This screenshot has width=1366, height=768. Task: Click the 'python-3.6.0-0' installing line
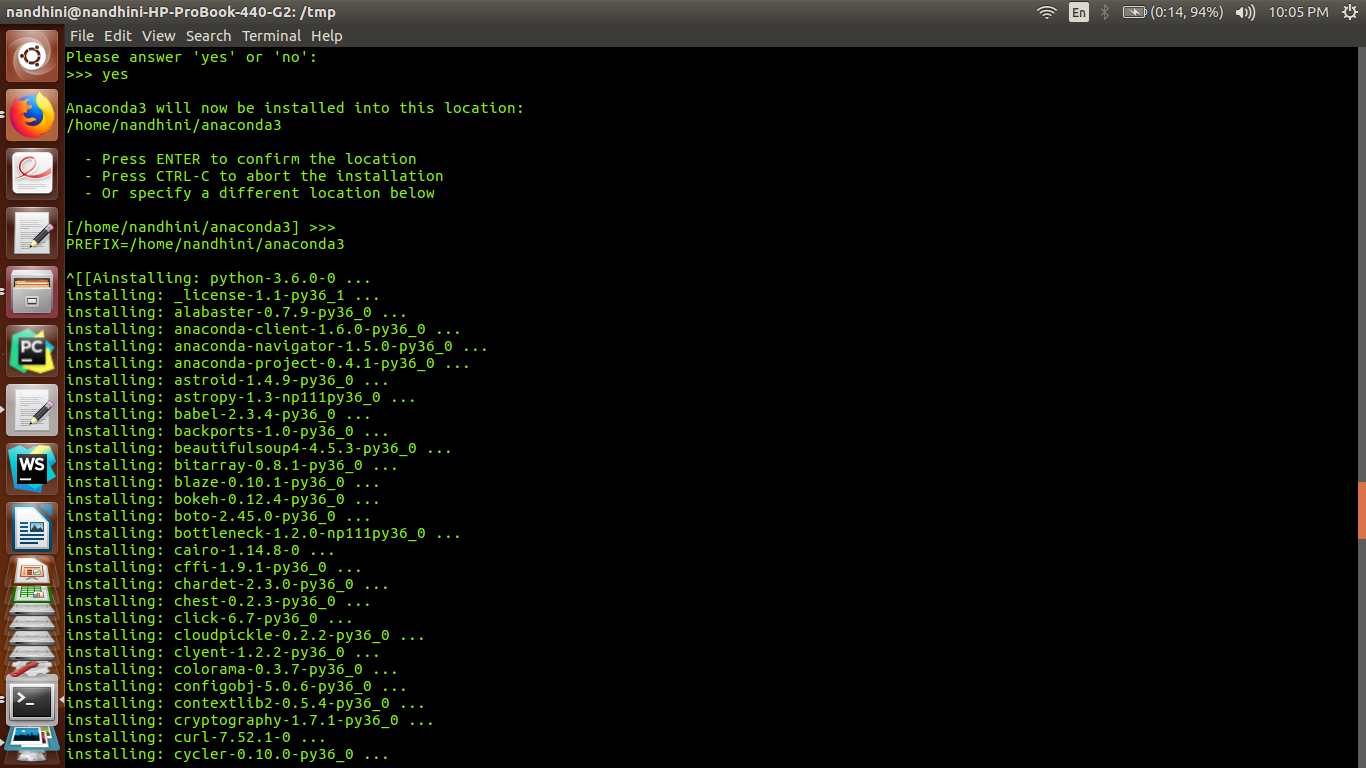pos(218,278)
